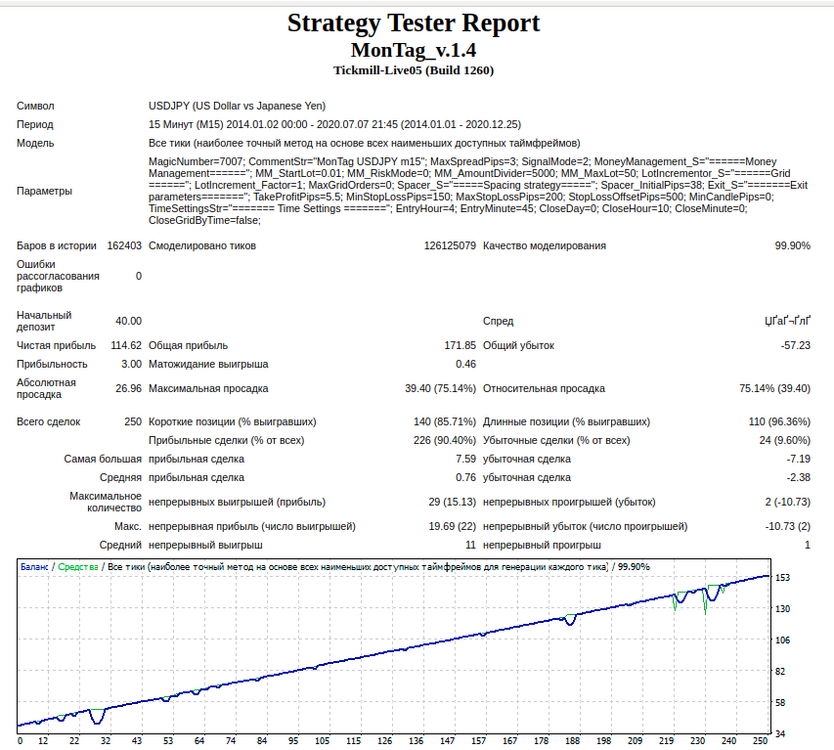Click 'USDJPY (US Dollar vs Japanese Yen)' value
Screen dimensions: 834x750
pos(237,106)
